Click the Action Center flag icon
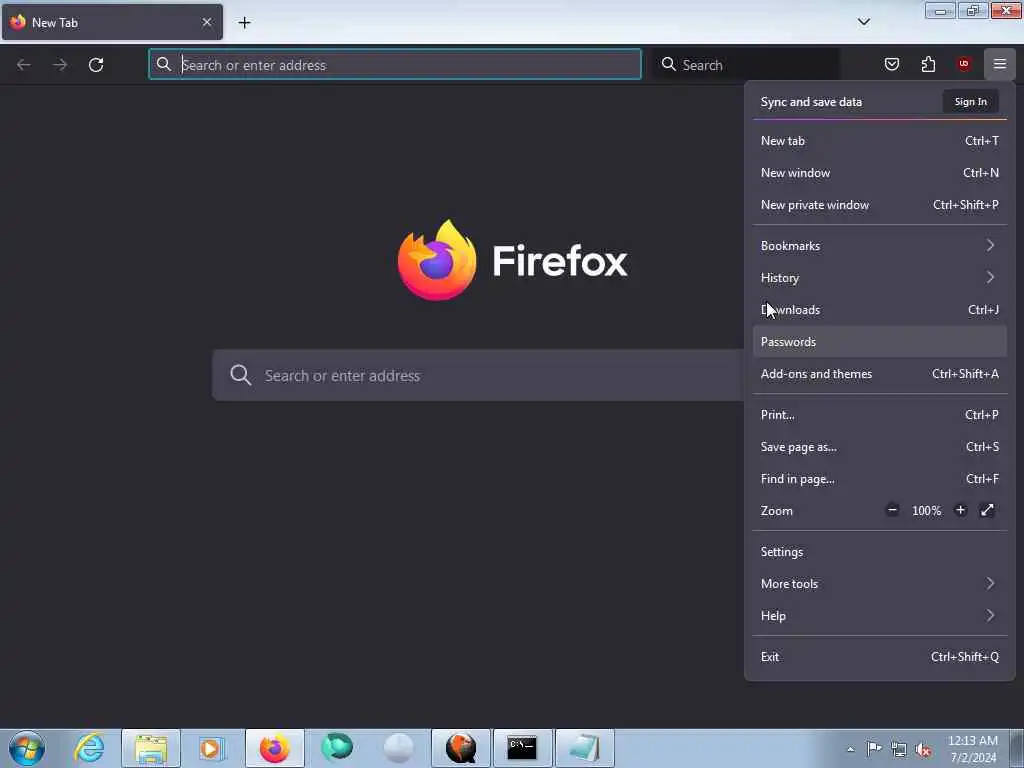1024x768 pixels. coord(874,749)
